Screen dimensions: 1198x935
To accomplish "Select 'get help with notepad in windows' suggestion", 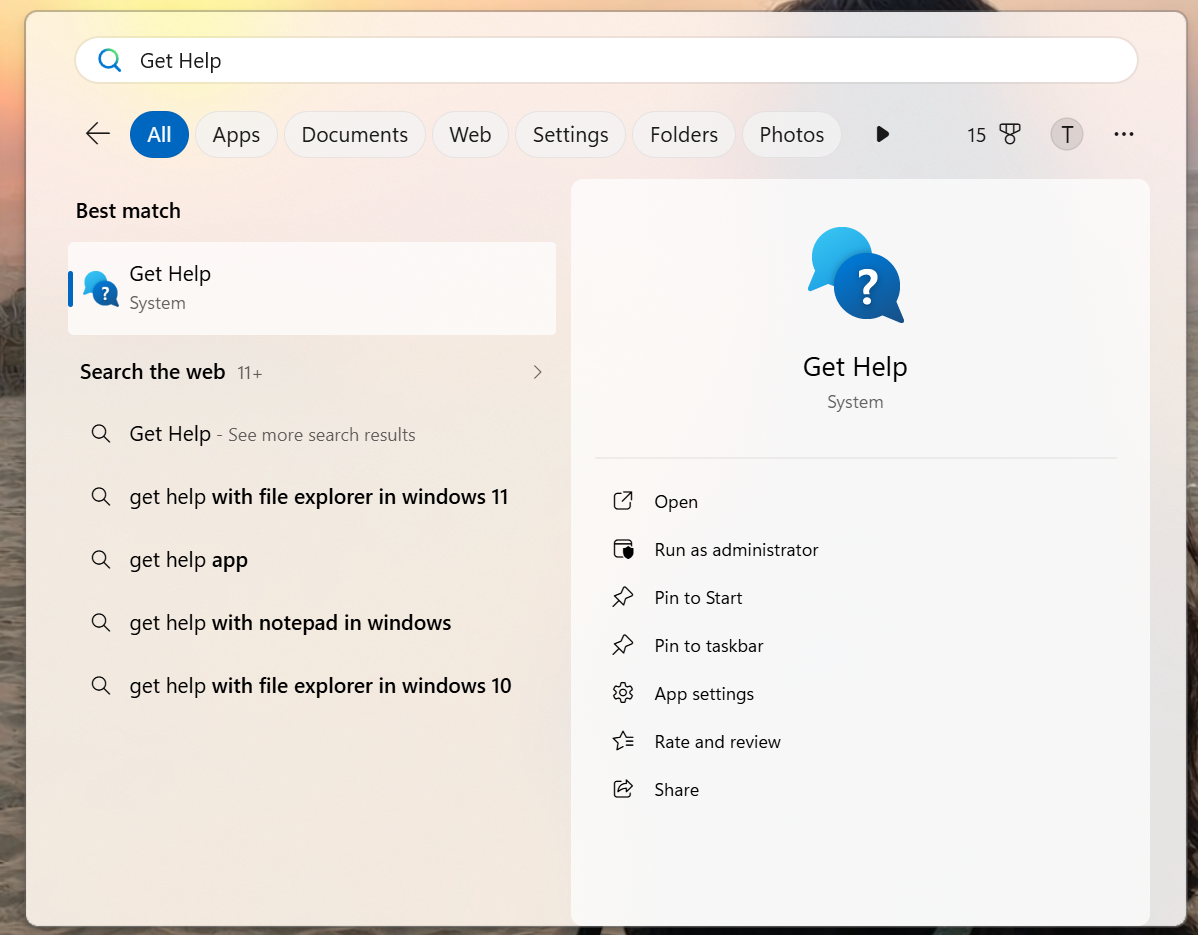I will [x=290, y=623].
